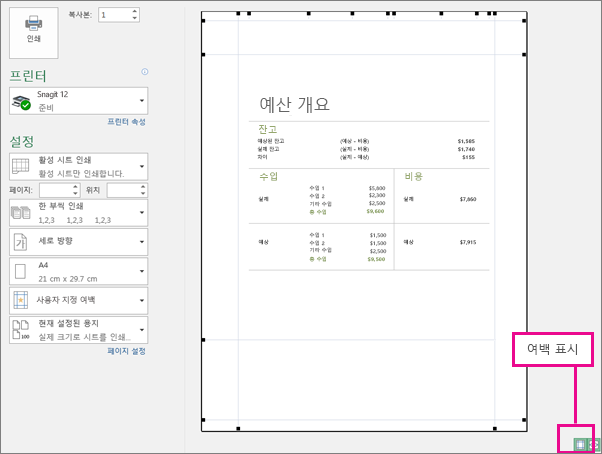Screen dimensions: 602x454
Task: Open 페이지 설정 page setup link
Action: coord(126,351)
